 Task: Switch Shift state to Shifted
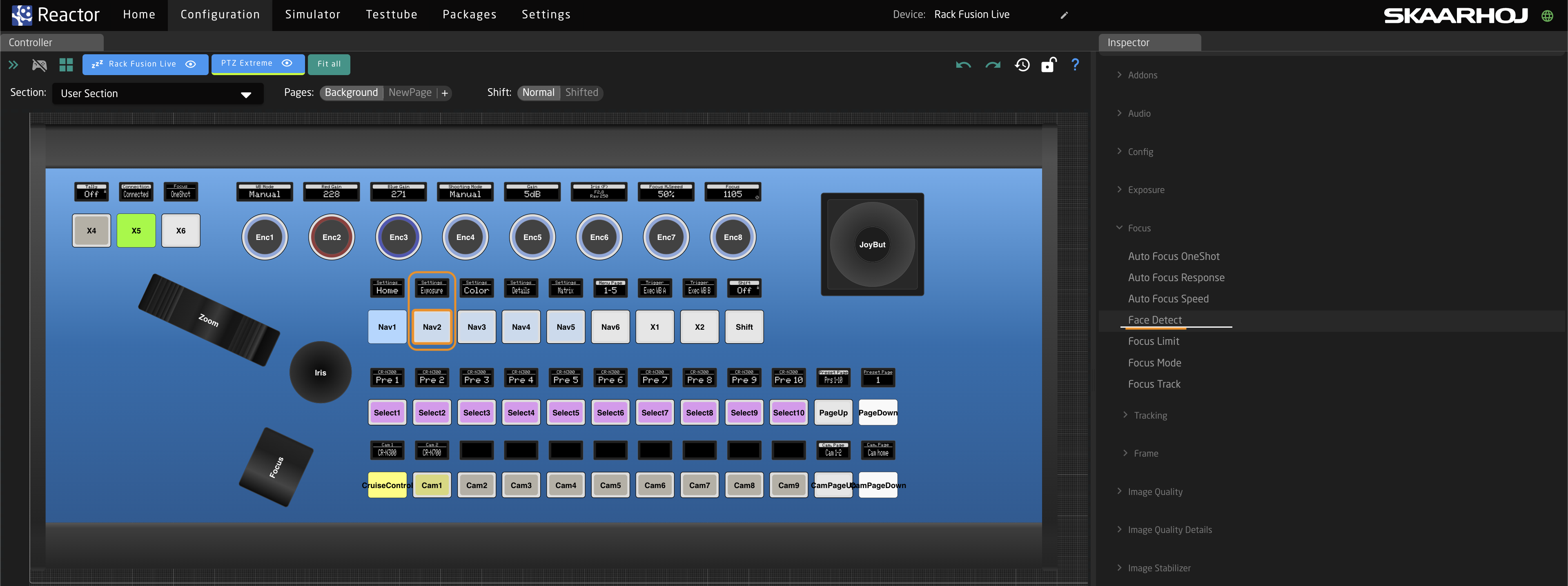(581, 93)
